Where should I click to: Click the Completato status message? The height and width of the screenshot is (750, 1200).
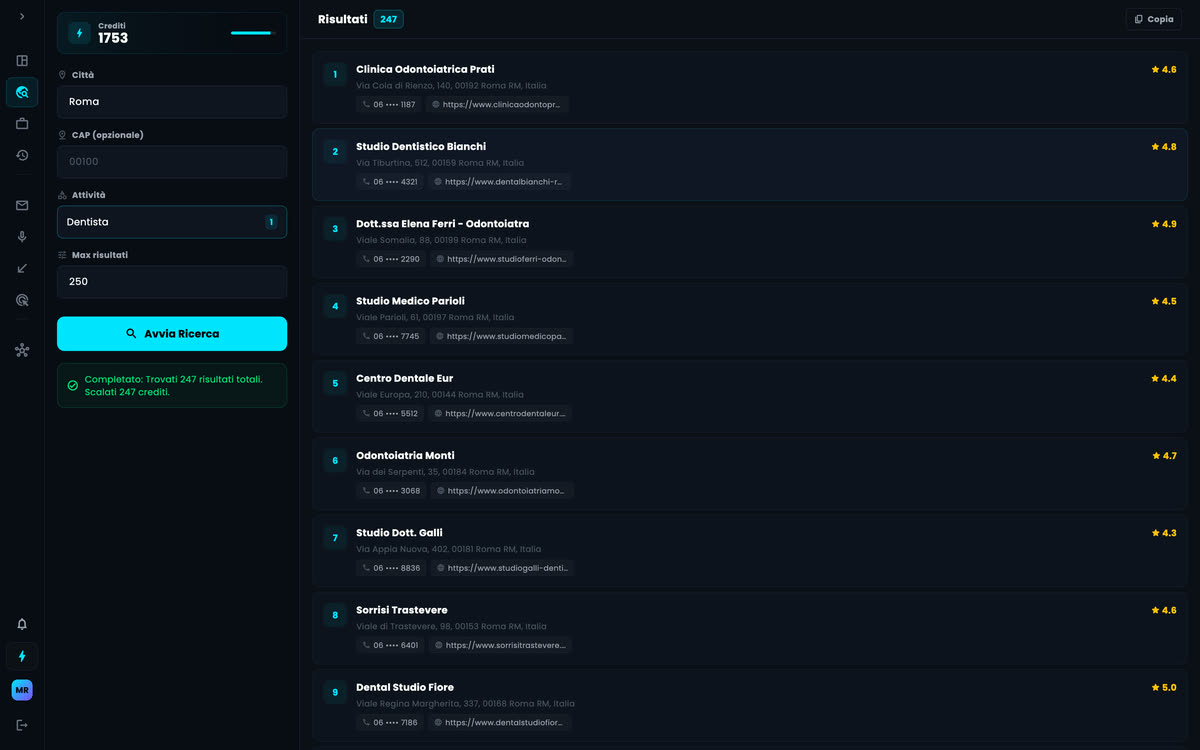(x=172, y=385)
